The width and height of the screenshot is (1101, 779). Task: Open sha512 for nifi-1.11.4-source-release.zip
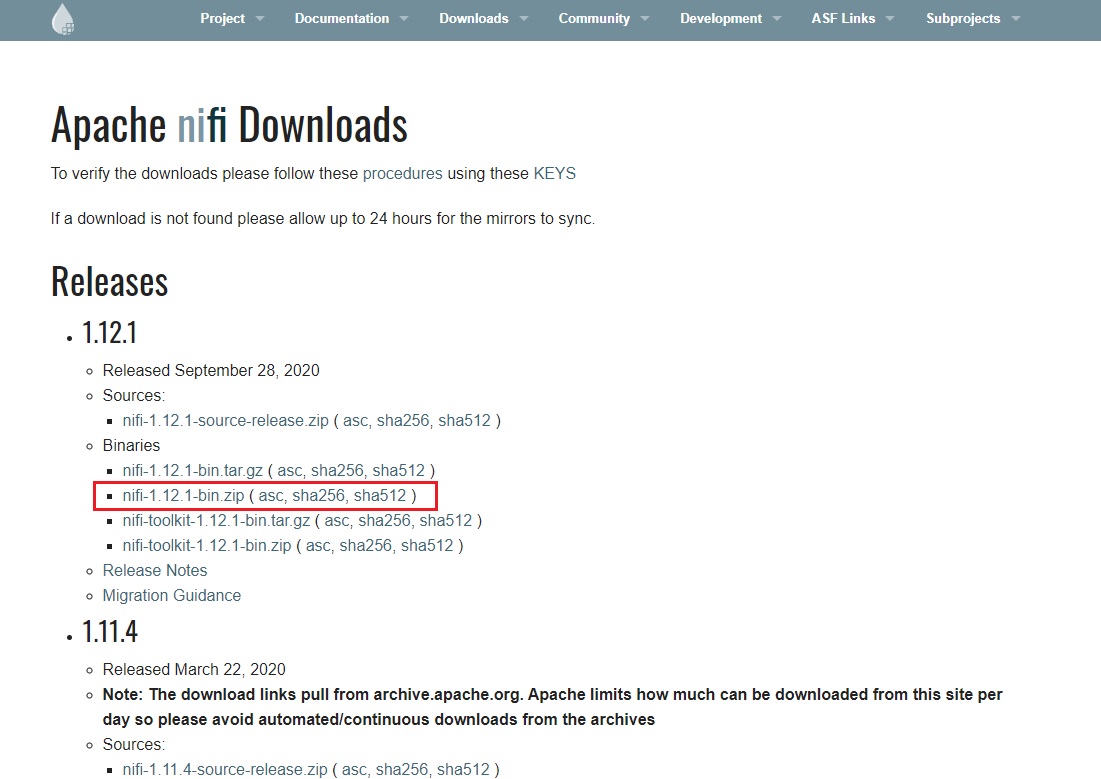[x=463, y=770]
